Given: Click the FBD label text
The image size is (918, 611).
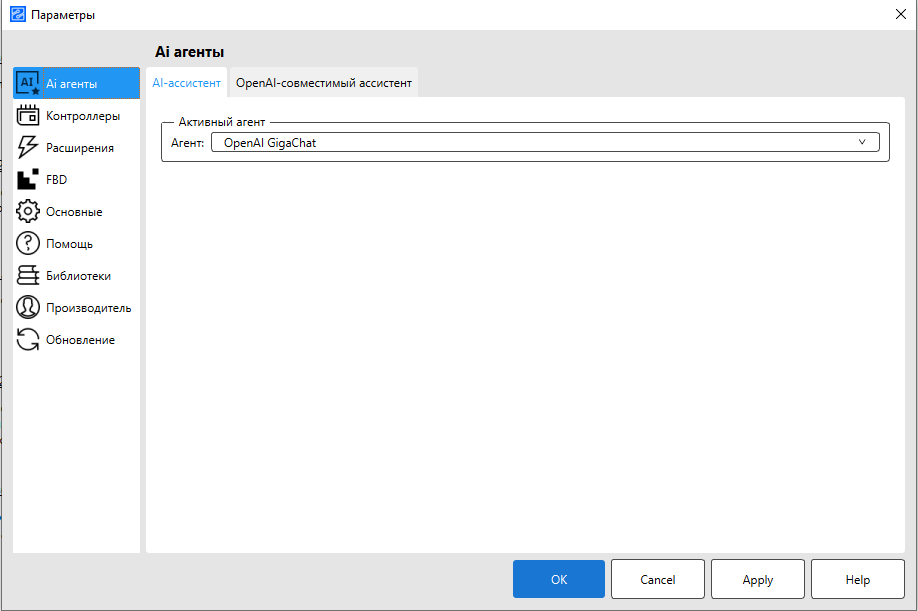Looking at the screenshot, I should point(56,180).
